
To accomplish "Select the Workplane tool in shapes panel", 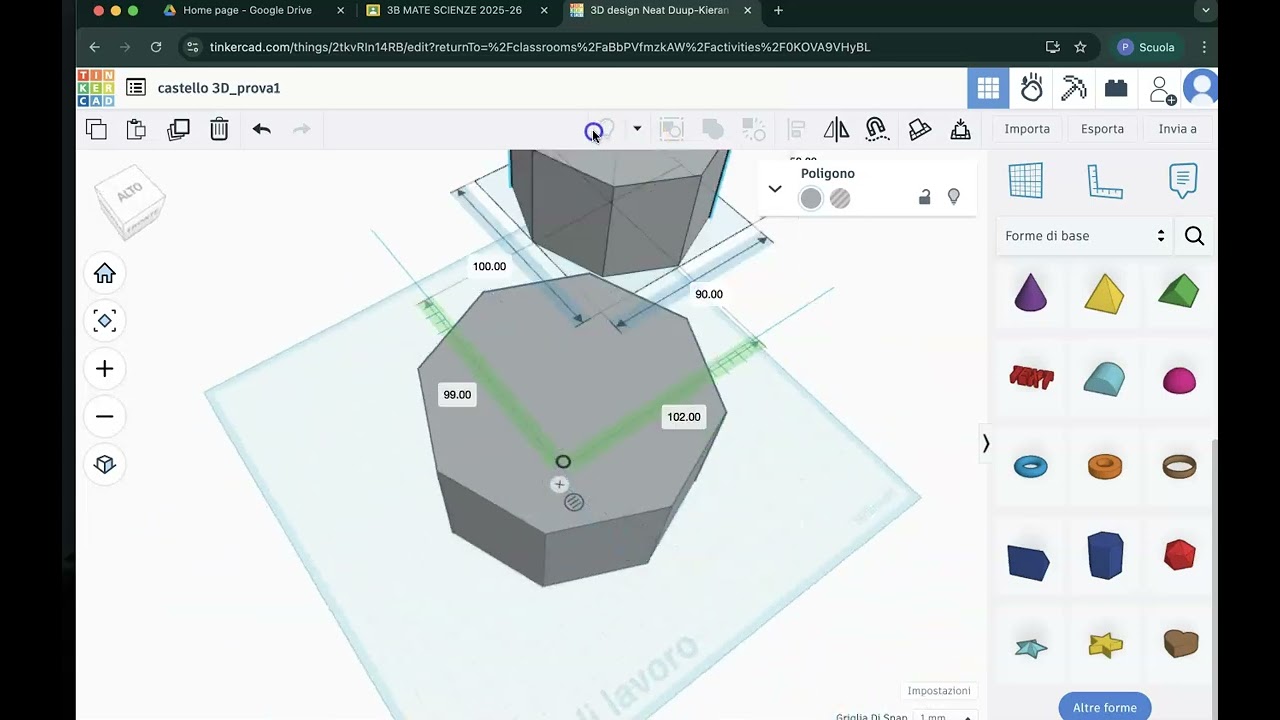I will point(1026,181).
